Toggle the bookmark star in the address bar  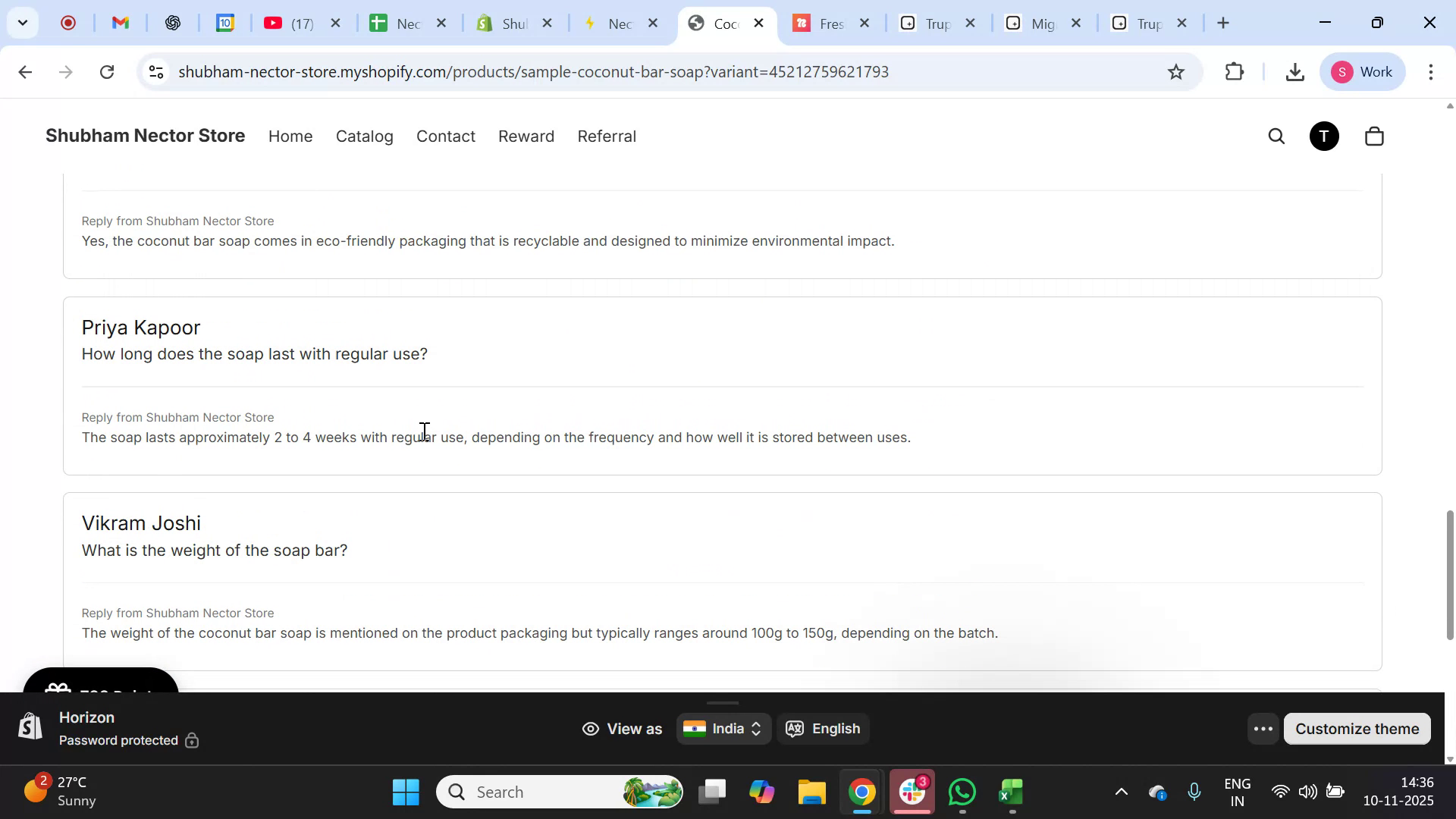[x=1176, y=71]
